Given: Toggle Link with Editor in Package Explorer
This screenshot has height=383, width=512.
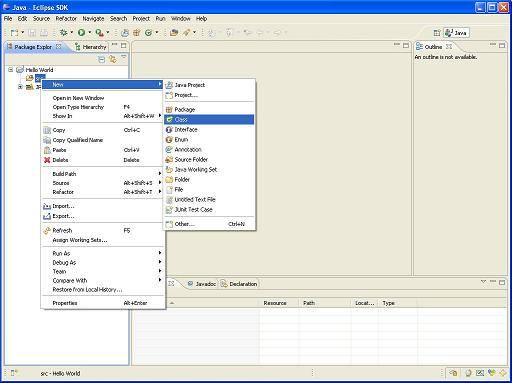Looking at the screenshot, I should click(113, 59).
